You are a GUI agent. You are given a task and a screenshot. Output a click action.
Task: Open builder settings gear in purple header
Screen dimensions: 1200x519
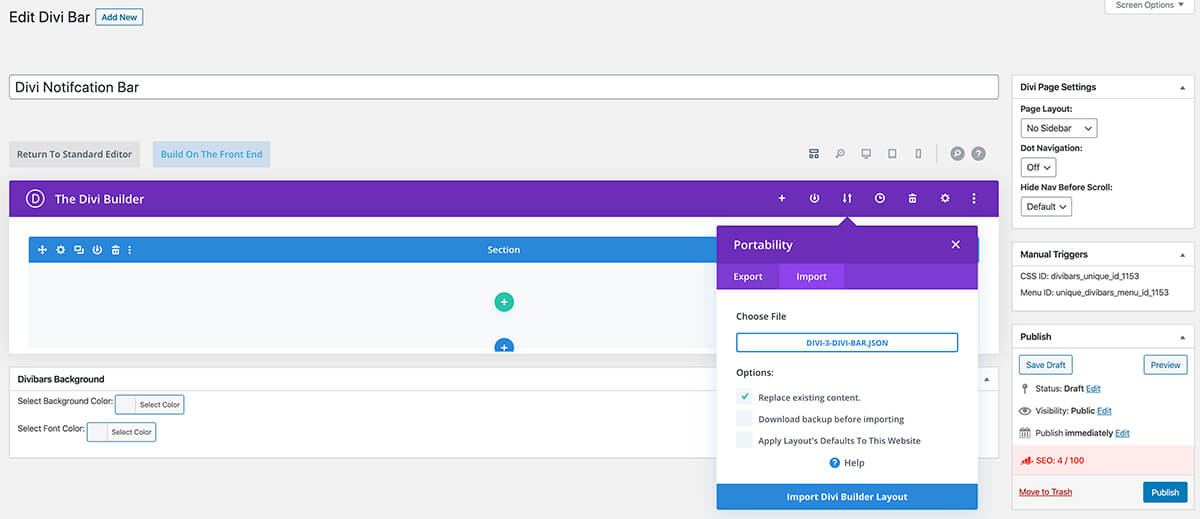[945, 198]
